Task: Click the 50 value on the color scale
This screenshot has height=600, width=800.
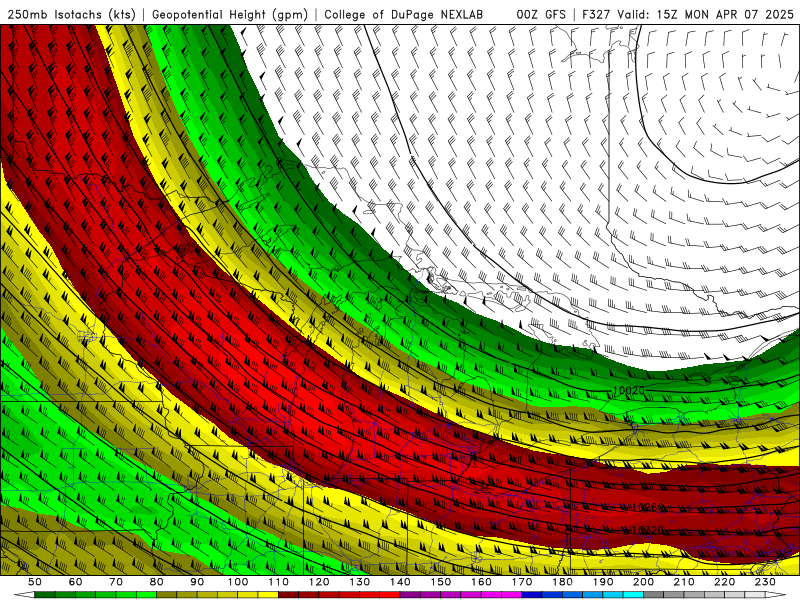Action: coord(35,582)
